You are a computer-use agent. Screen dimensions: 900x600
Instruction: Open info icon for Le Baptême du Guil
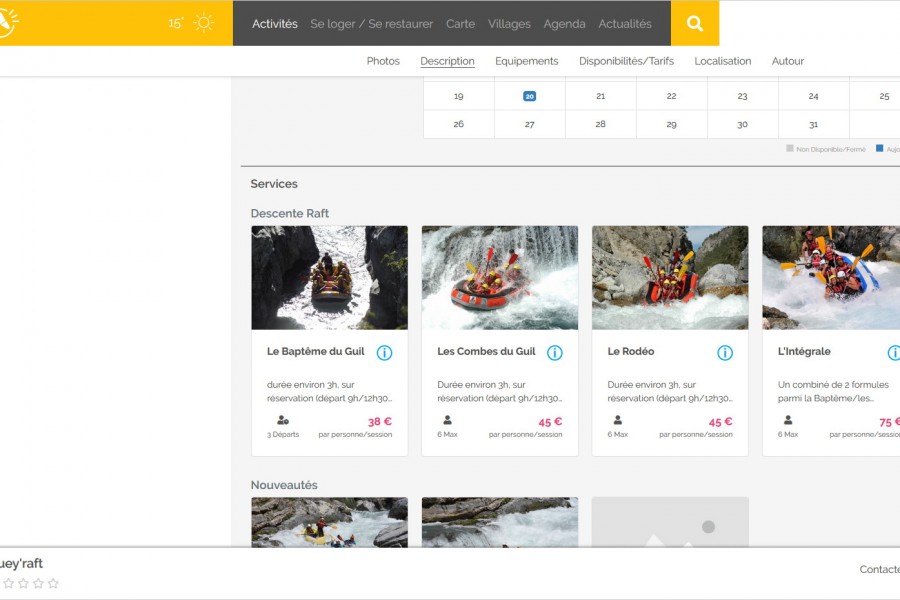tap(384, 353)
